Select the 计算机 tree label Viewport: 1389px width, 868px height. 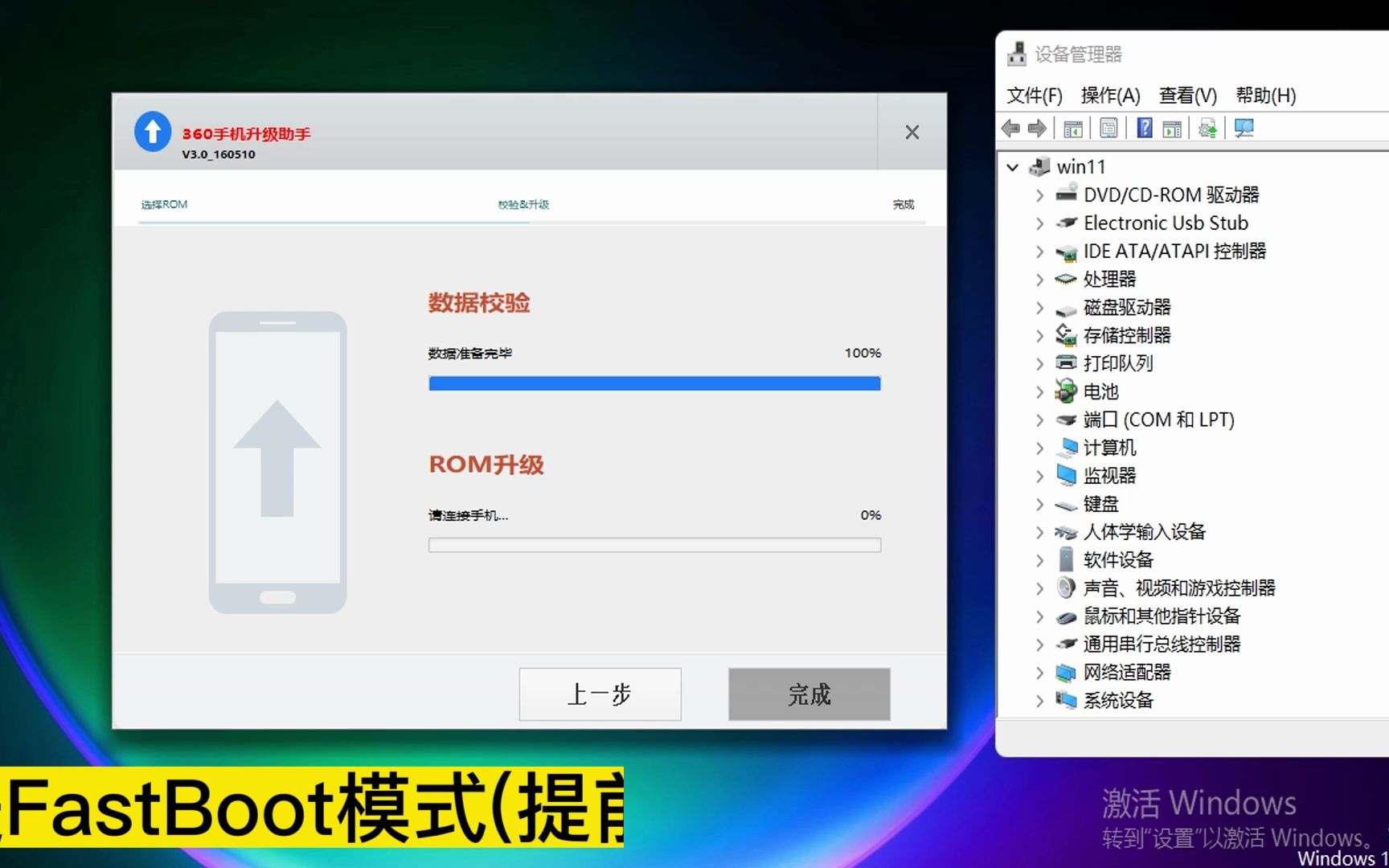(1109, 448)
